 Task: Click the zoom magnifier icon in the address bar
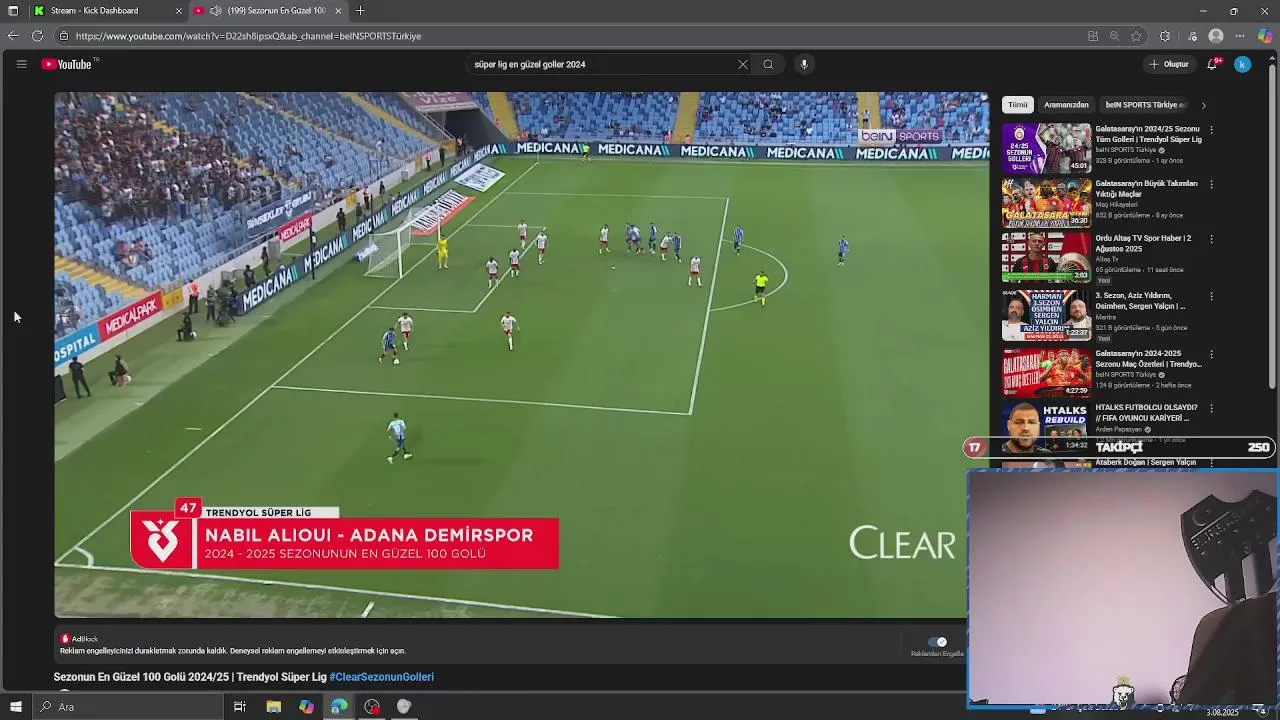(1114, 36)
